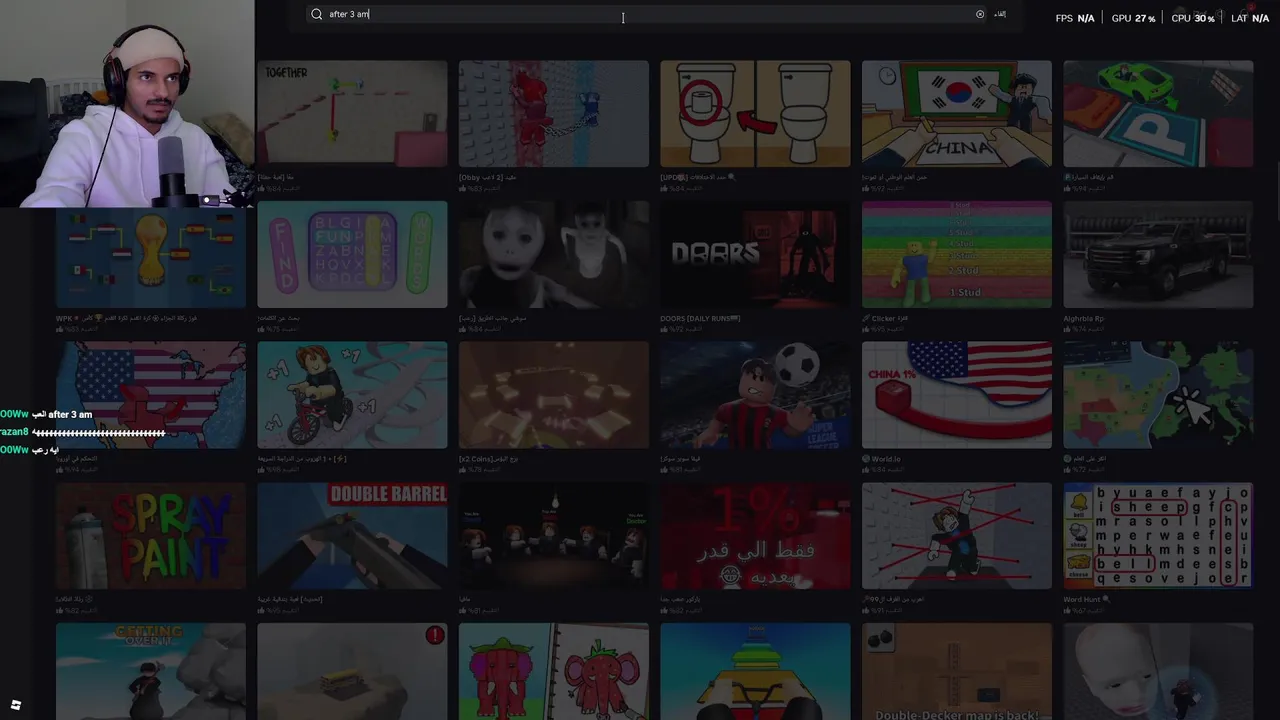Viewport: 1280px width, 720px height.
Task: Open the 'Double Barrel' shotgun game thumbnail
Action: [352, 536]
